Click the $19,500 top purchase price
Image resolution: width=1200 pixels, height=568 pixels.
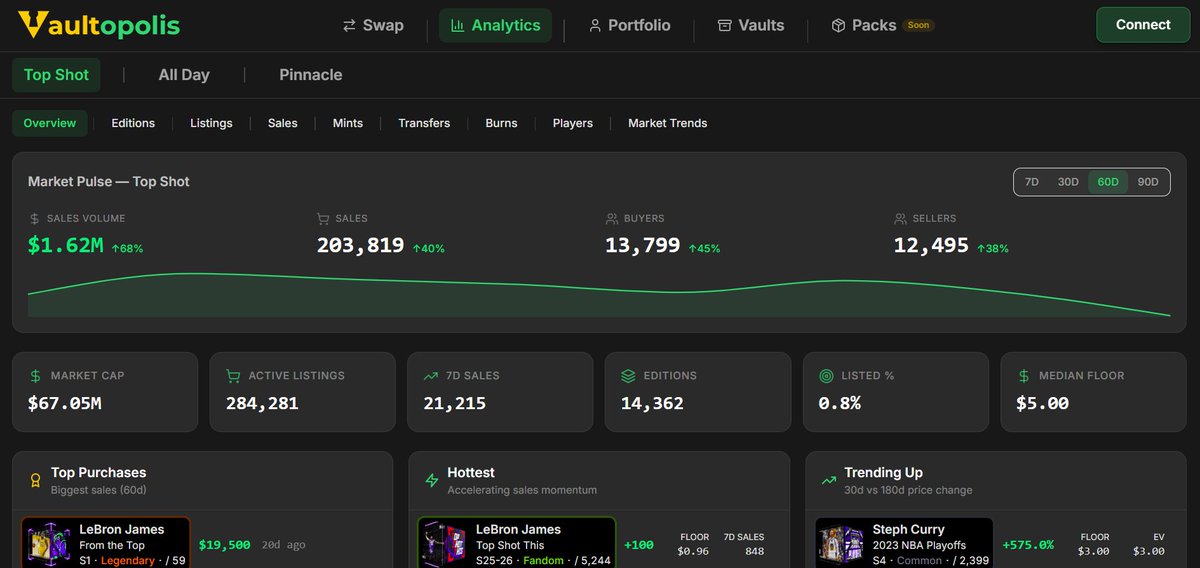225,545
